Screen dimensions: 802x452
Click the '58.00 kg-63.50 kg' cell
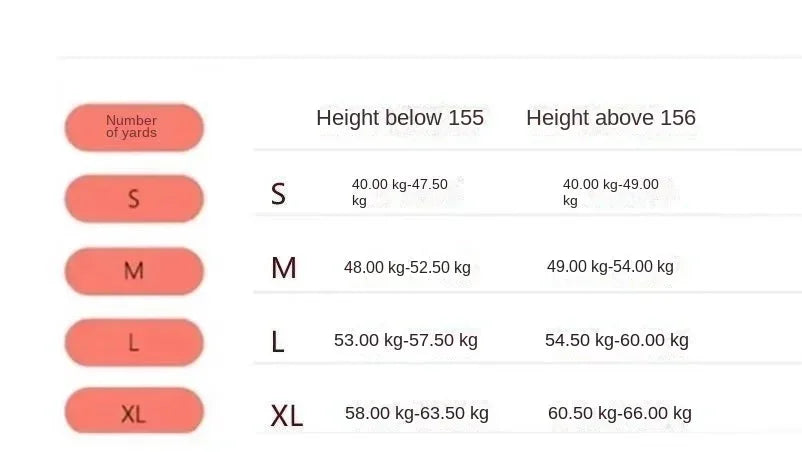tap(417, 413)
